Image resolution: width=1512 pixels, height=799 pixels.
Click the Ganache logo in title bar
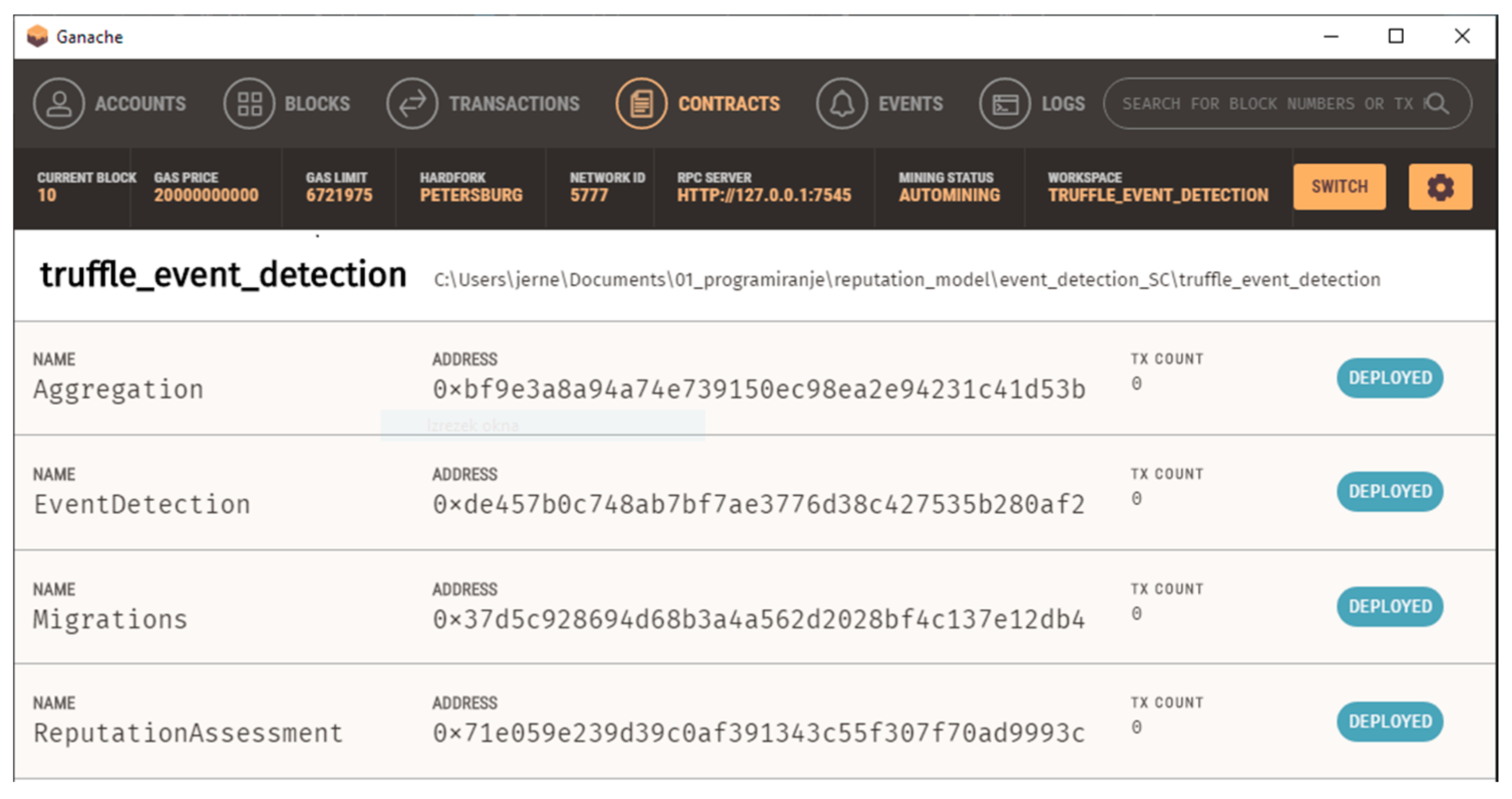pyautogui.click(x=38, y=37)
